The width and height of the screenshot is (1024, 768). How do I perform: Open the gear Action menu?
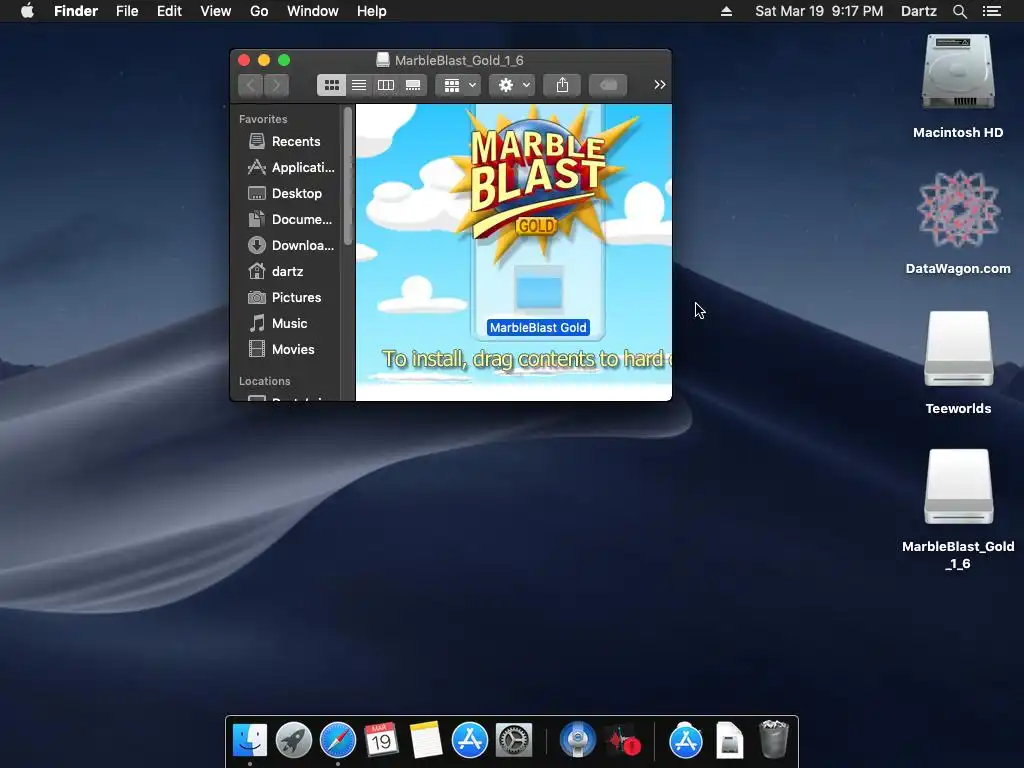pyautogui.click(x=513, y=85)
